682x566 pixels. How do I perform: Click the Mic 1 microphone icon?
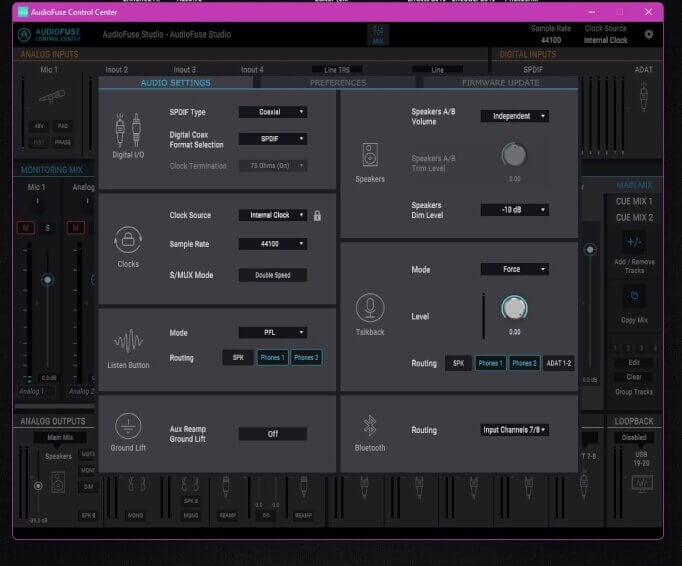52,96
